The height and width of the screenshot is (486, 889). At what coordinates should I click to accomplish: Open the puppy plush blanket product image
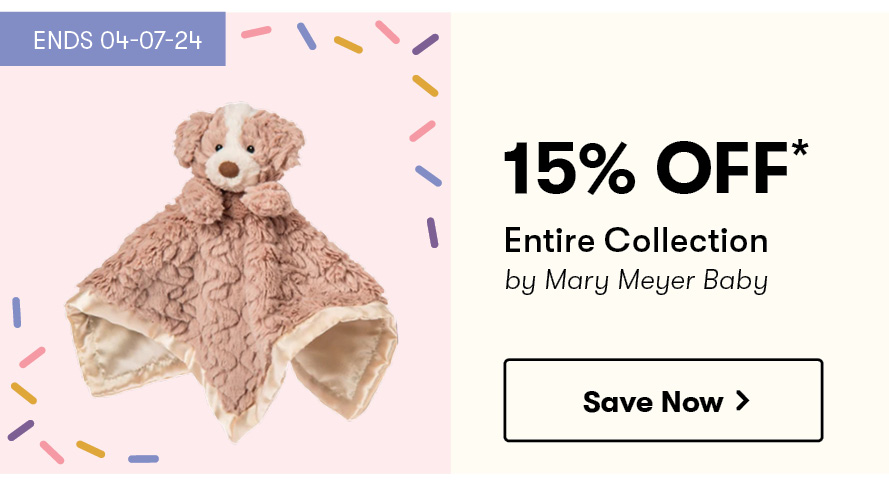tap(232, 272)
